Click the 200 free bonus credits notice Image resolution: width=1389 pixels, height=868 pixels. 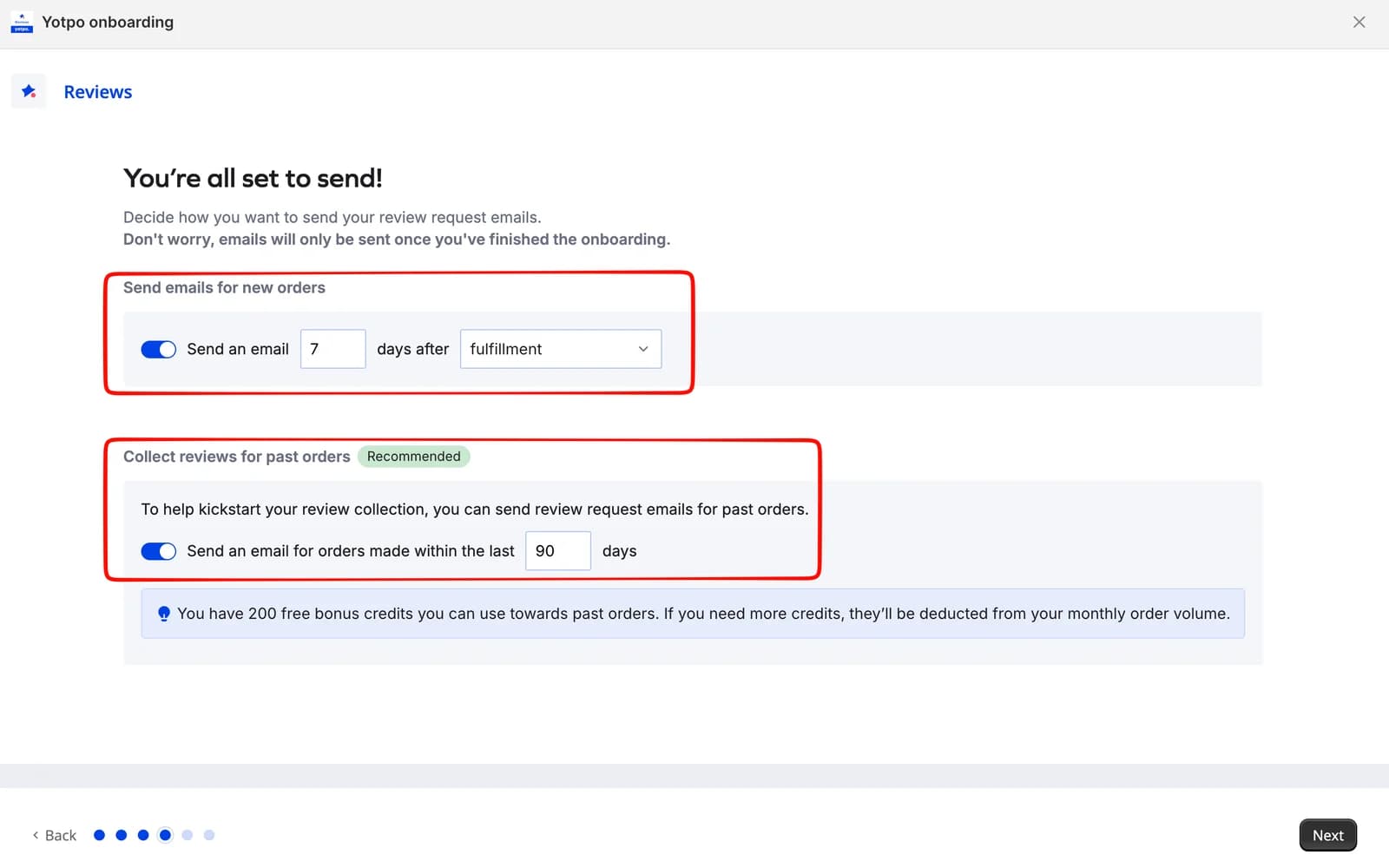(693, 614)
